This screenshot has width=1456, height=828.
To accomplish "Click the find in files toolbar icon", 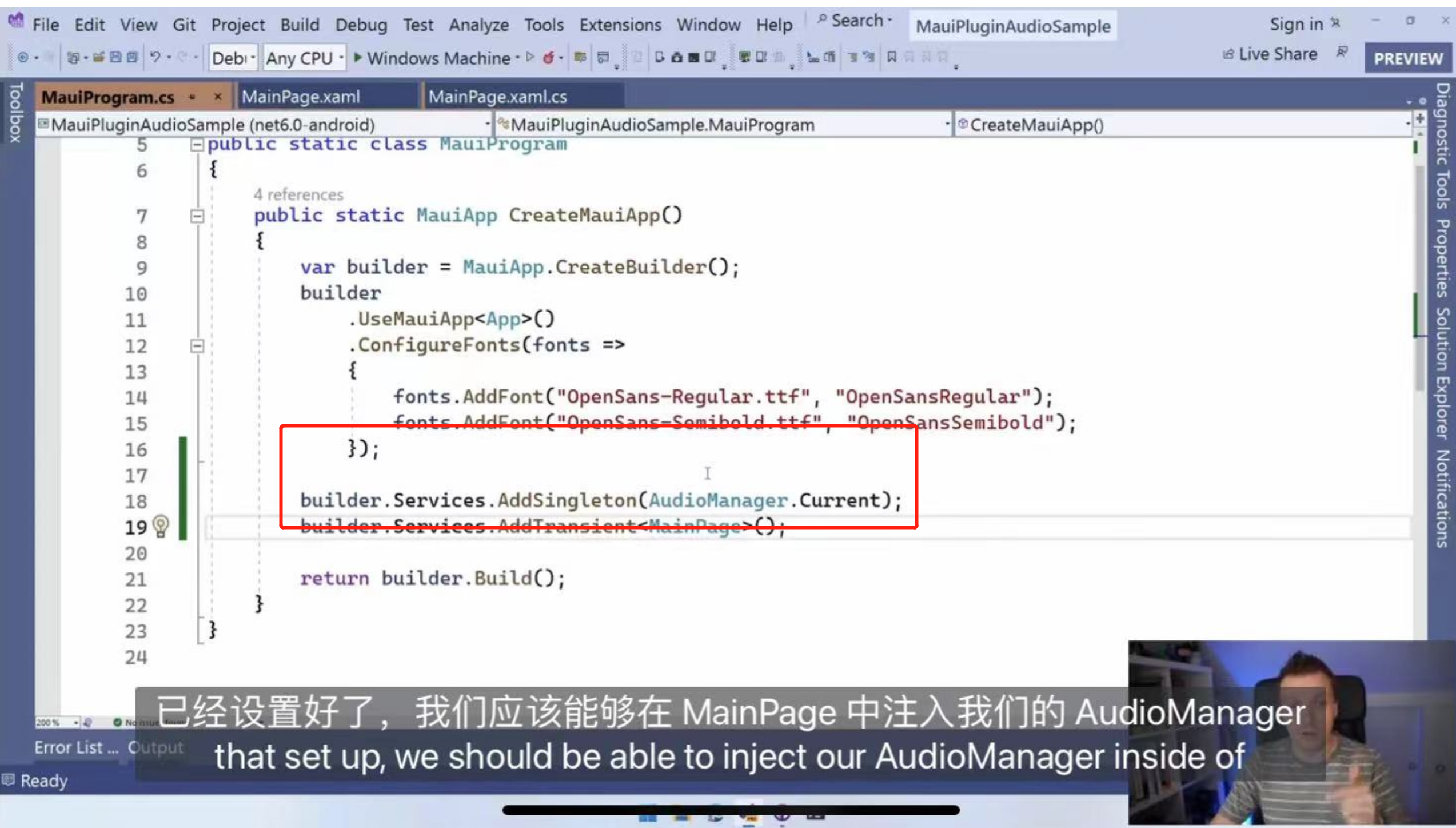I will (x=580, y=57).
